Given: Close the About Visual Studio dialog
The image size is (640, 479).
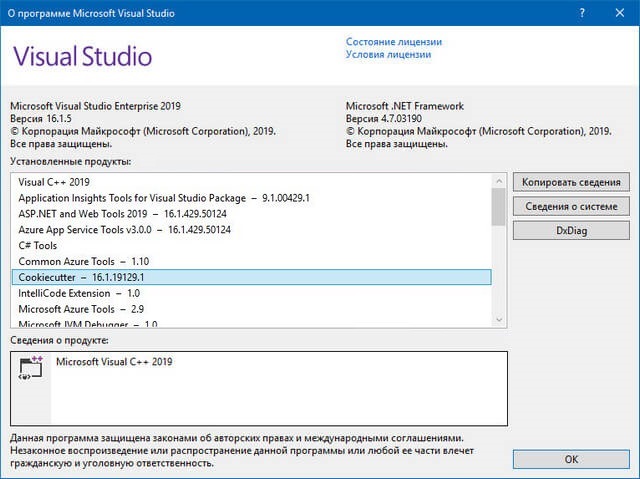Looking at the screenshot, I should click(619, 12).
